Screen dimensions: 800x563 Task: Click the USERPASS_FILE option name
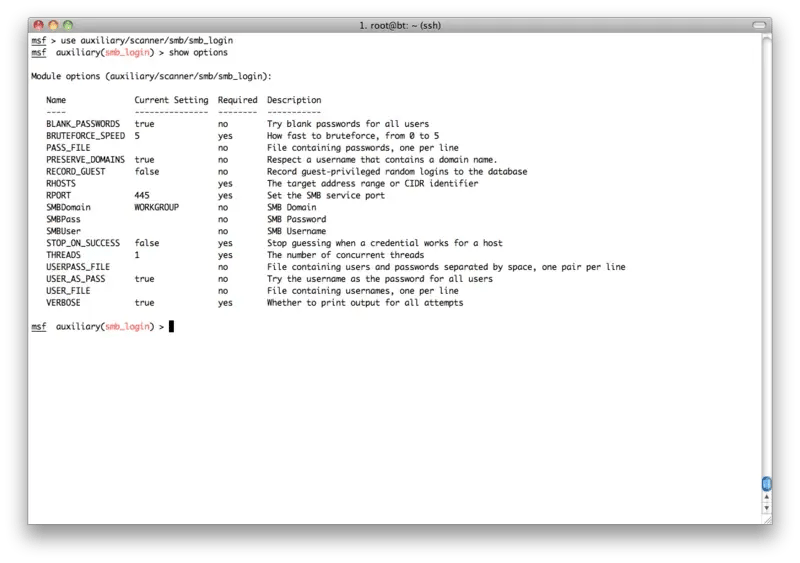point(78,267)
